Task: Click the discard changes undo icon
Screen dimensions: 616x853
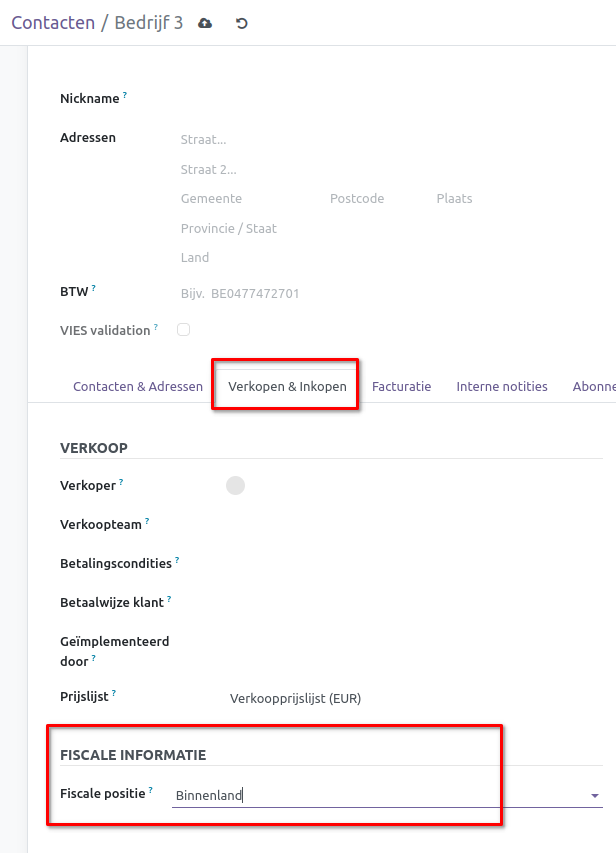Action: (x=241, y=23)
